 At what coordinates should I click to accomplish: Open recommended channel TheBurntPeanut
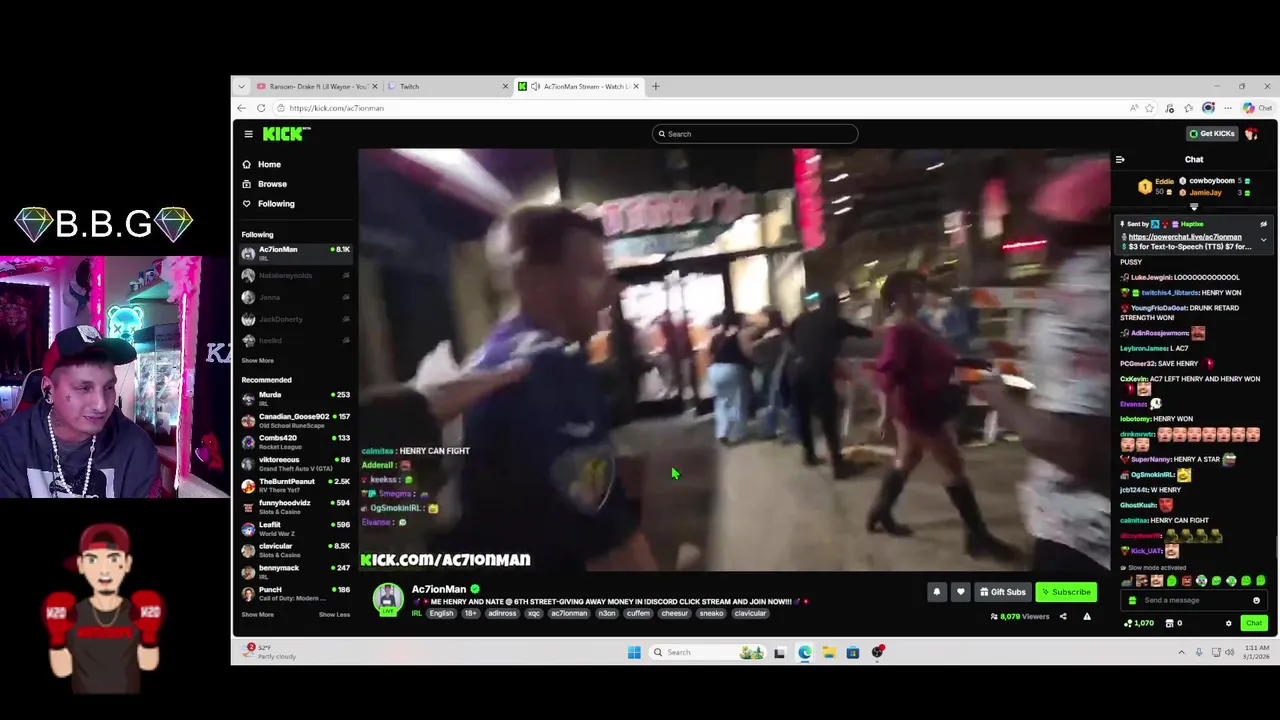click(295, 485)
